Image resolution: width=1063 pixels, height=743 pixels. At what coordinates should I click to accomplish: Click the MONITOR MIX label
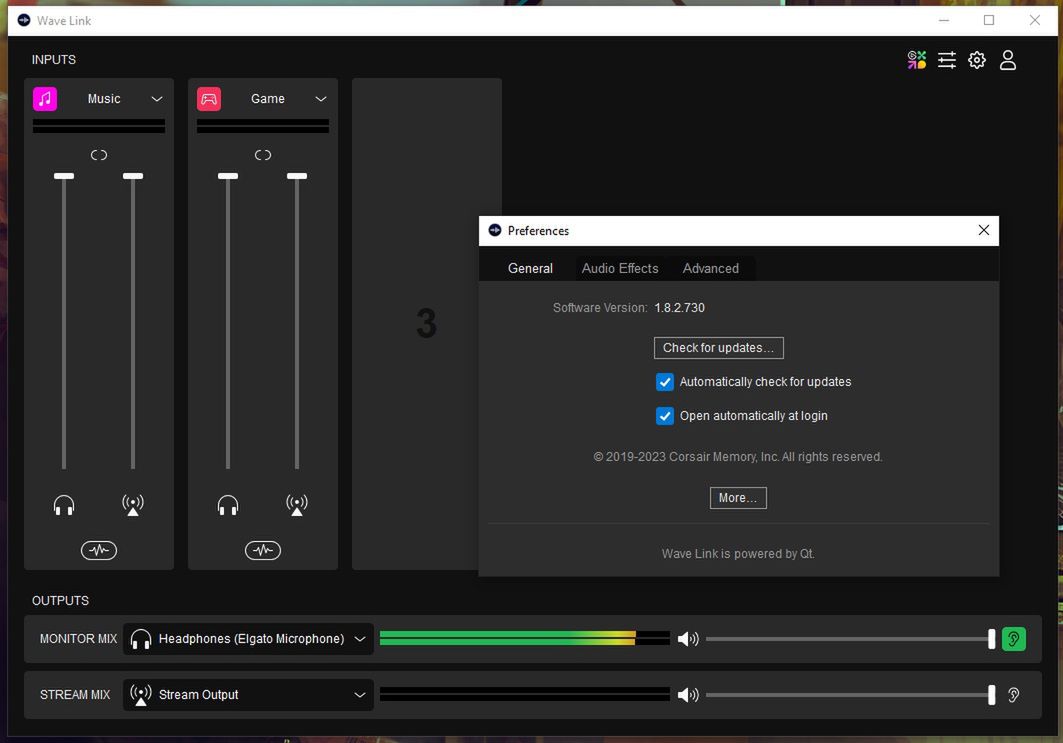(79, 639)
